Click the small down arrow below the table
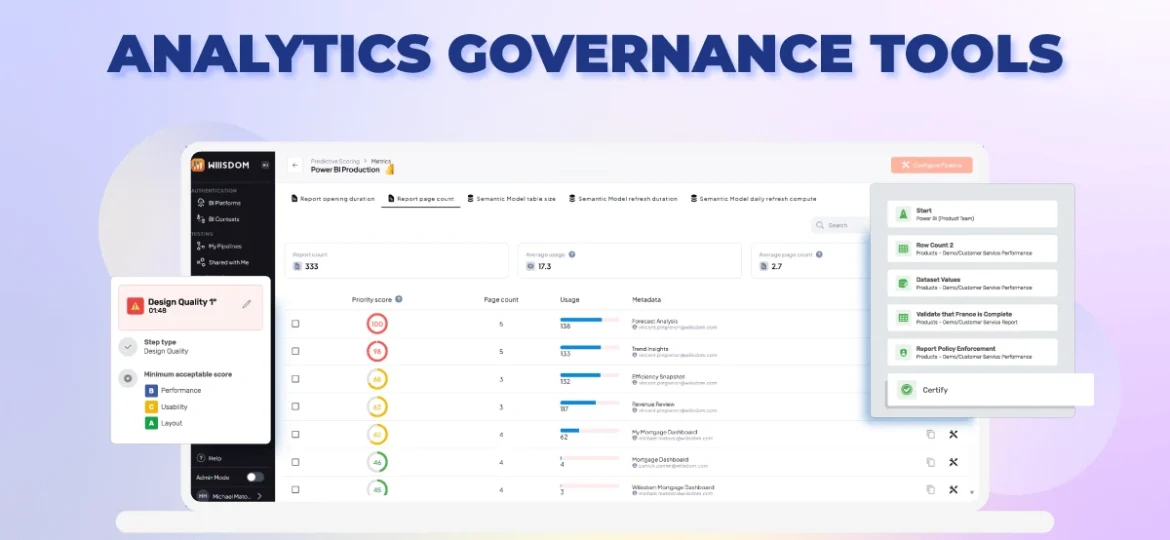 point(972,492)
